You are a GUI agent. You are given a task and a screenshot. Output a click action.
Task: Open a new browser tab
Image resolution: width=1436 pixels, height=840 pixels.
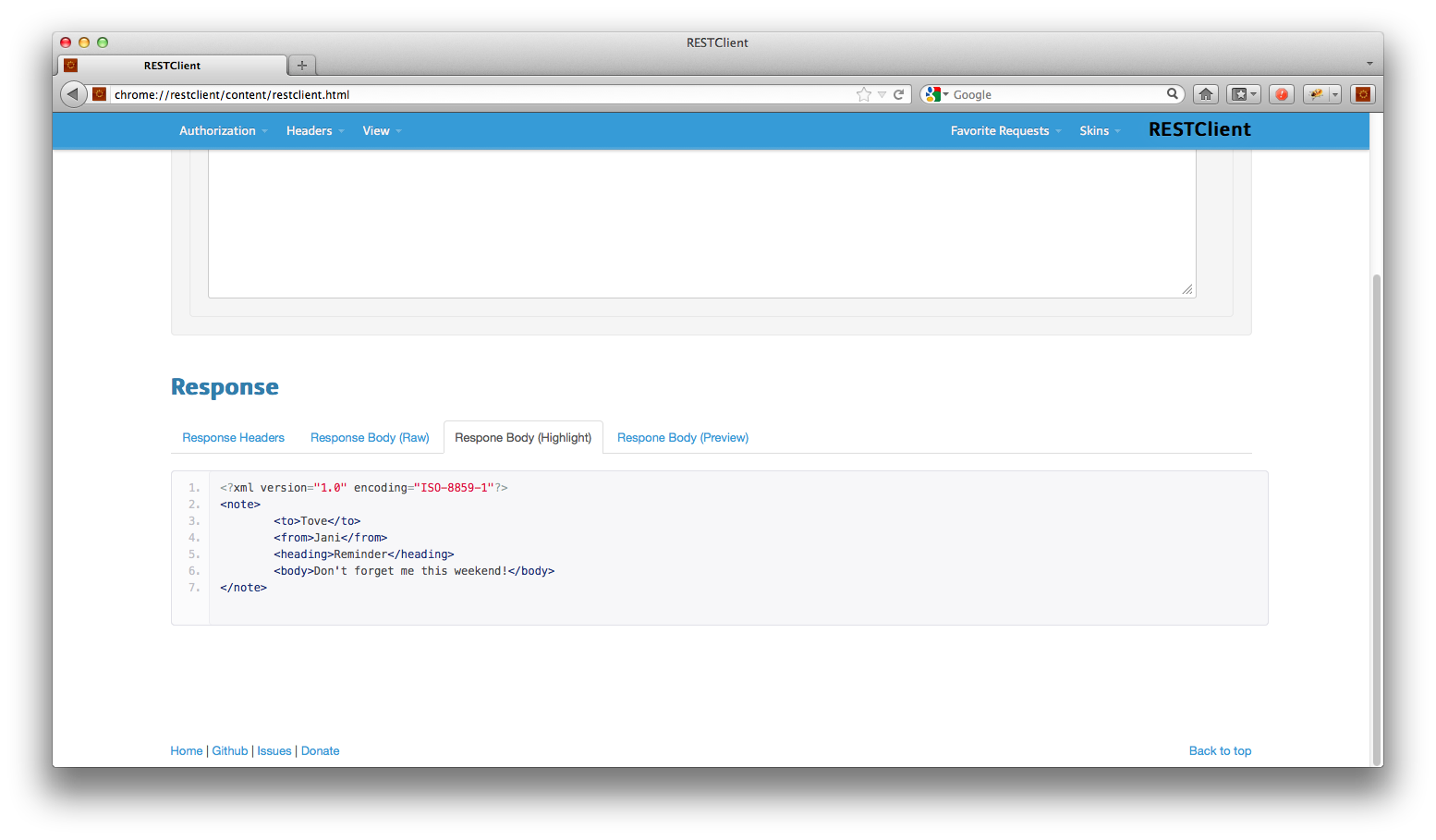[x=301, y=66]
